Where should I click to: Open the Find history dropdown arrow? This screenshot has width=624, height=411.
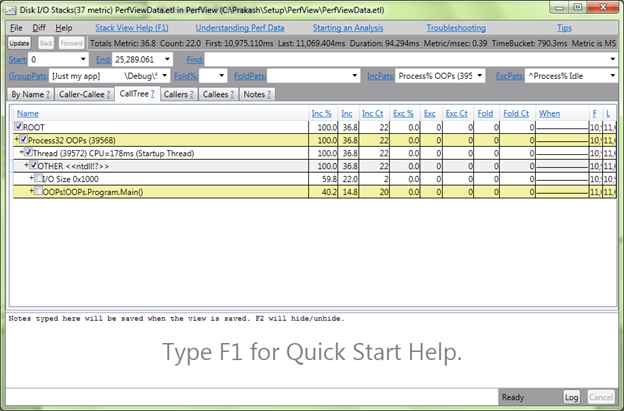click(612, 60)
